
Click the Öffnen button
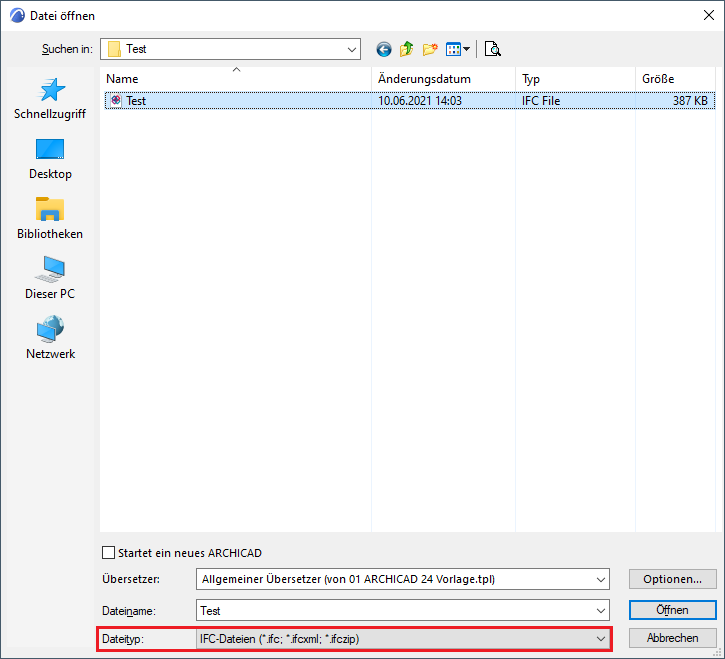pos(672,610)
